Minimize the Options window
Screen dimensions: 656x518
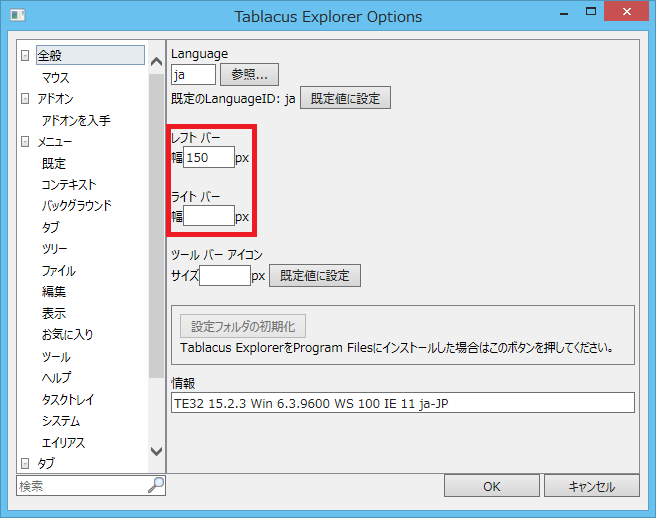(x=564, y=13)
